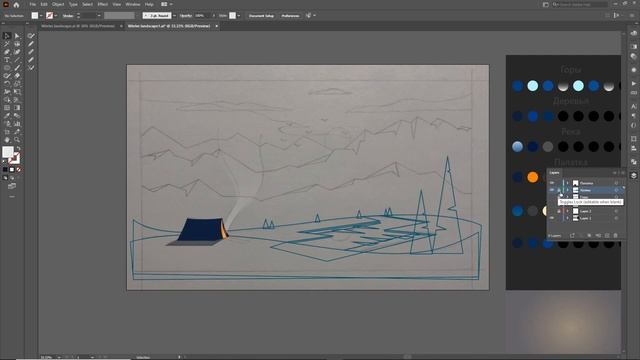This screenshot has width=640, height=360.
Task: Select the Artboard tool
Action: (7, 132)
